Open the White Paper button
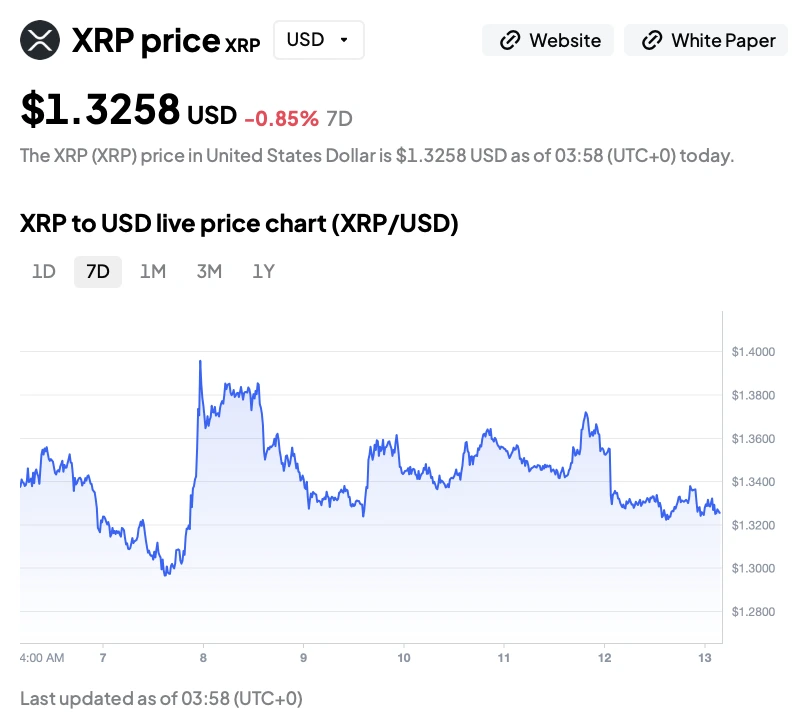 point(707,41)
